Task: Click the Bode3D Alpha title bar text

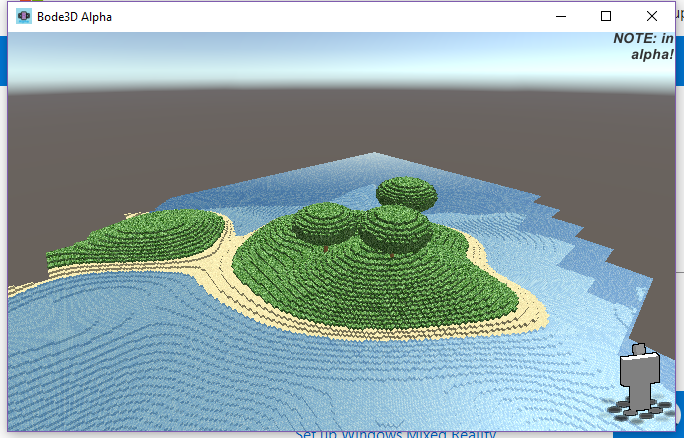Action: pos(75,16)
